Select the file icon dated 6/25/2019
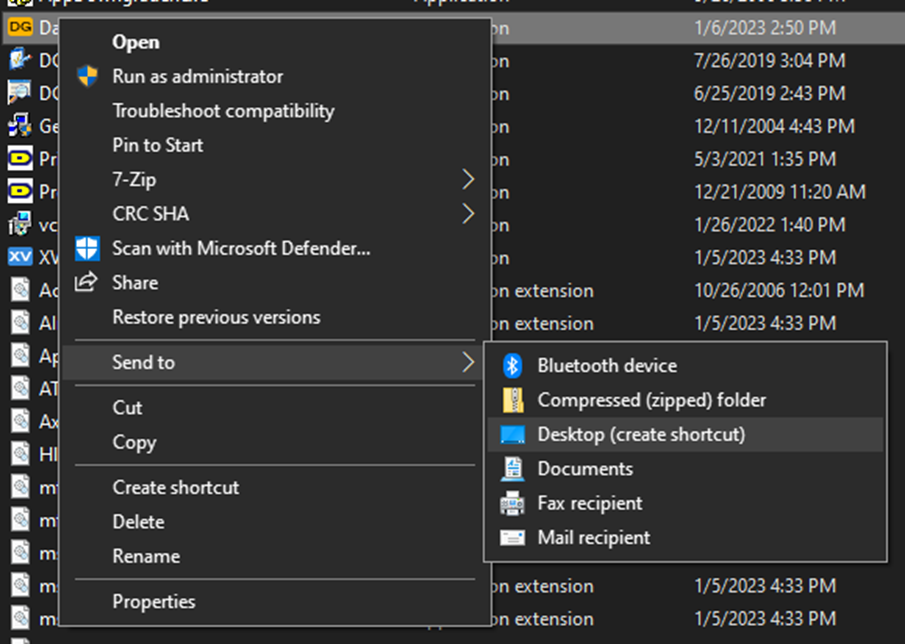The height and width of the screenshot is (644, 905). pyautogui.click(x=20, y=93)
